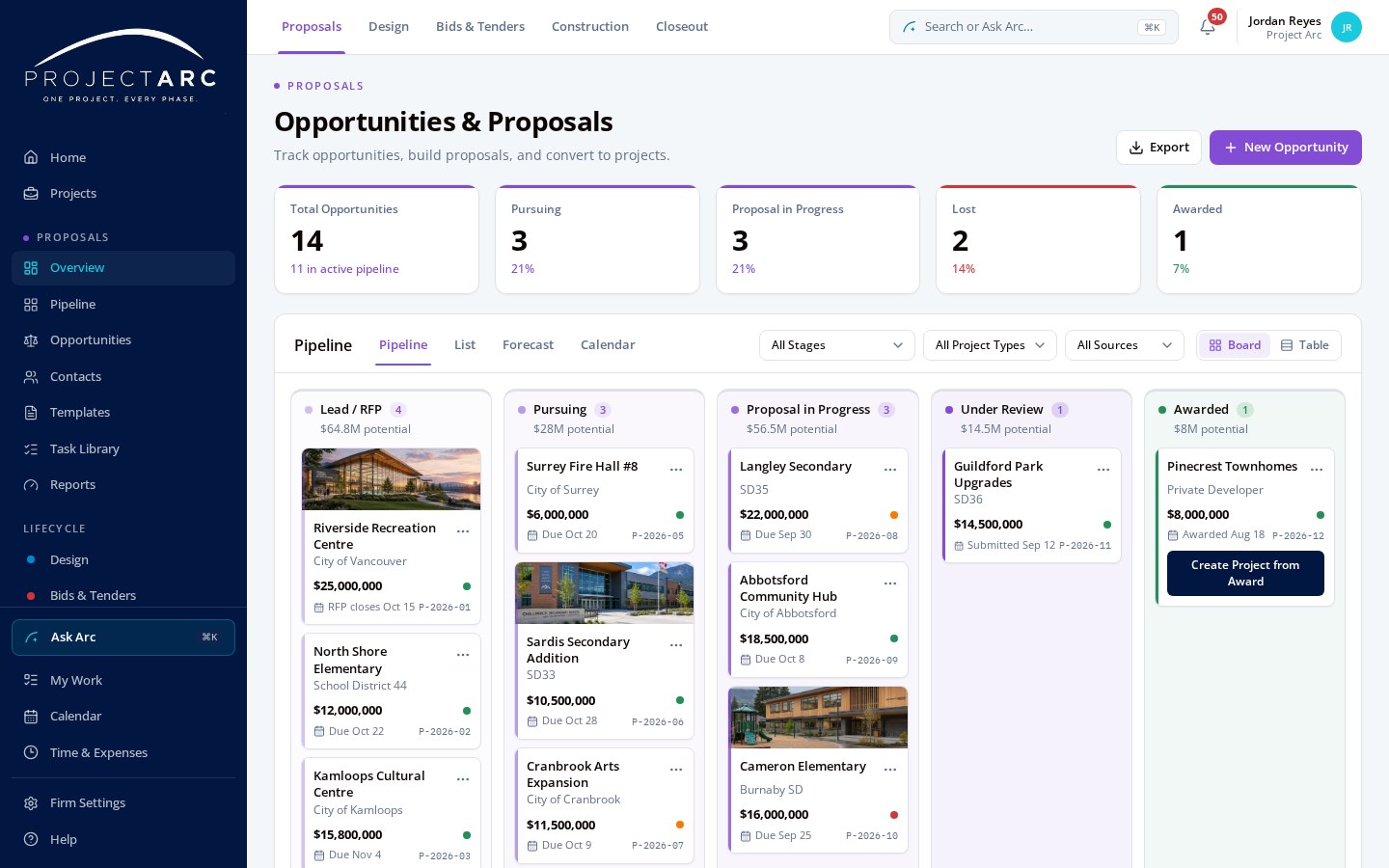1389x868 pixels.
Task: Click the Export button
Action: (x=1158, y=148)
